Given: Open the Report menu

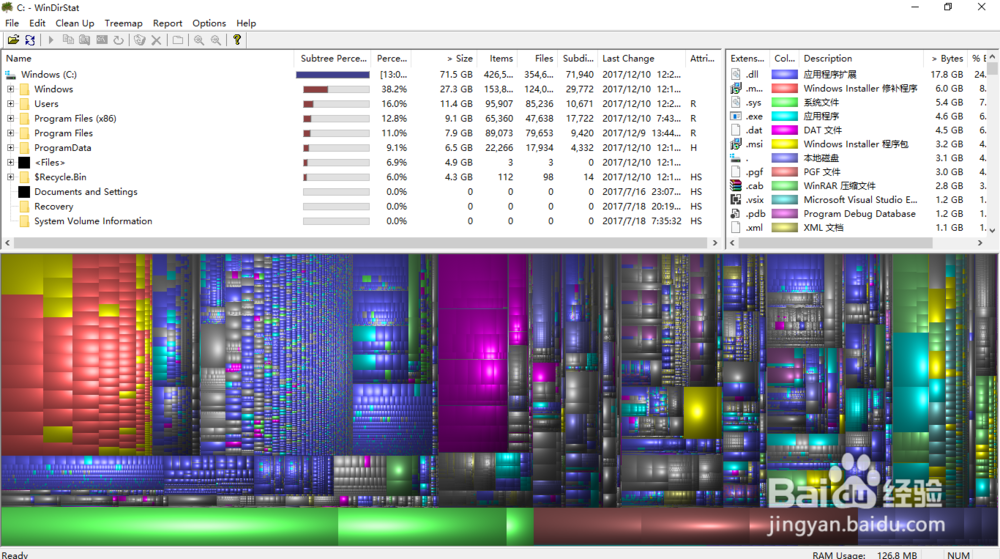Looking at the screenshot, I should tap(168, 23).
